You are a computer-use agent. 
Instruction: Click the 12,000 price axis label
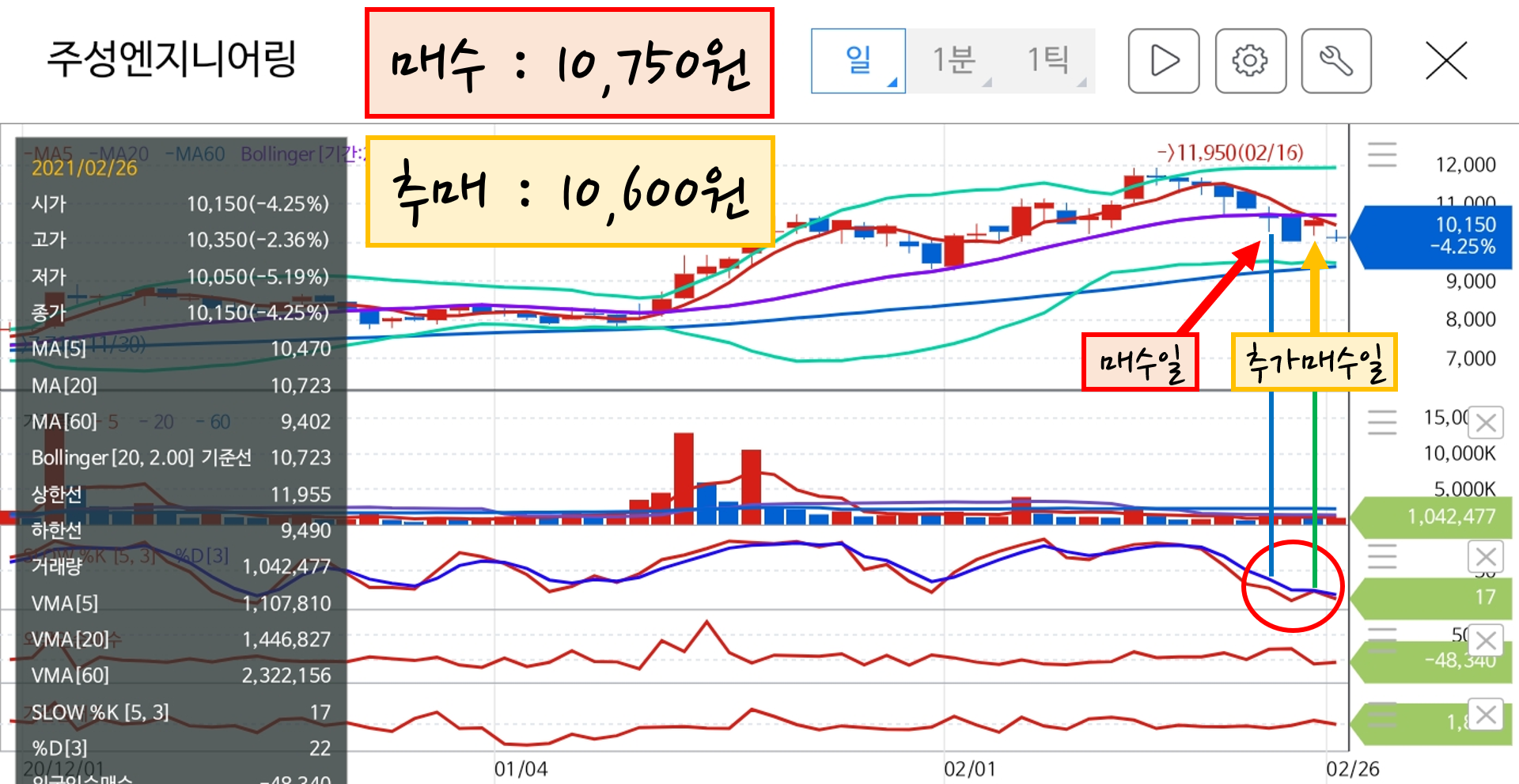point(1465,165)
